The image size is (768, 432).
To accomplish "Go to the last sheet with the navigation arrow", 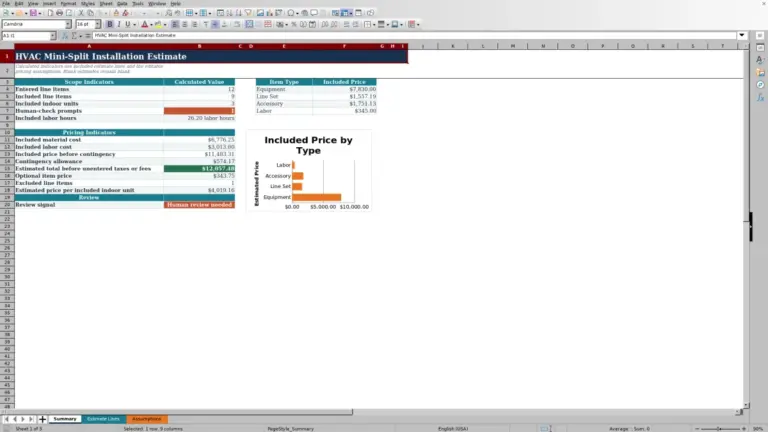I will pyautogui.click(x=31, y=419).
